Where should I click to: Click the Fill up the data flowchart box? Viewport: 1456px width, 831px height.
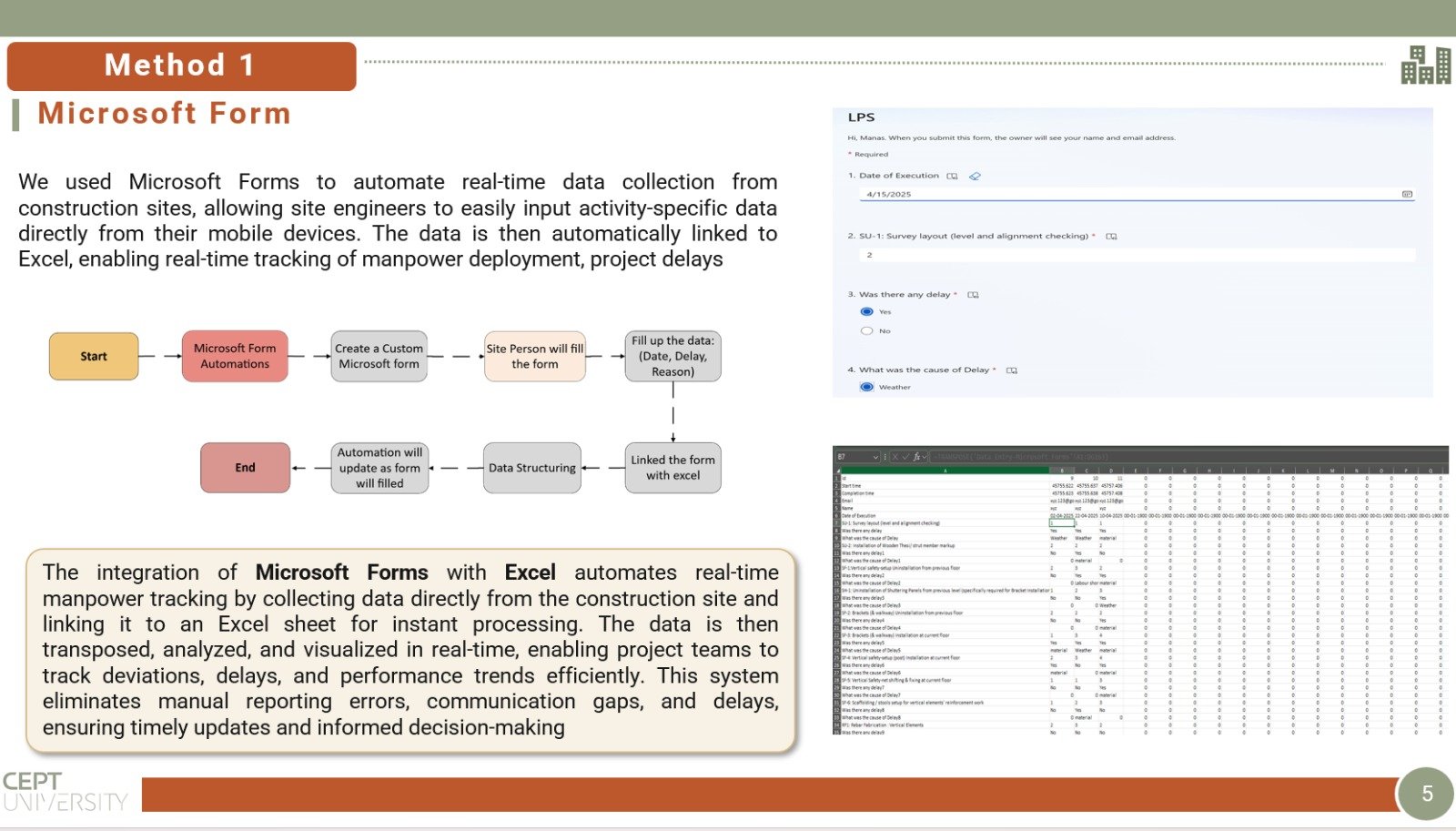pyautogui.click(x=673, y=356)
